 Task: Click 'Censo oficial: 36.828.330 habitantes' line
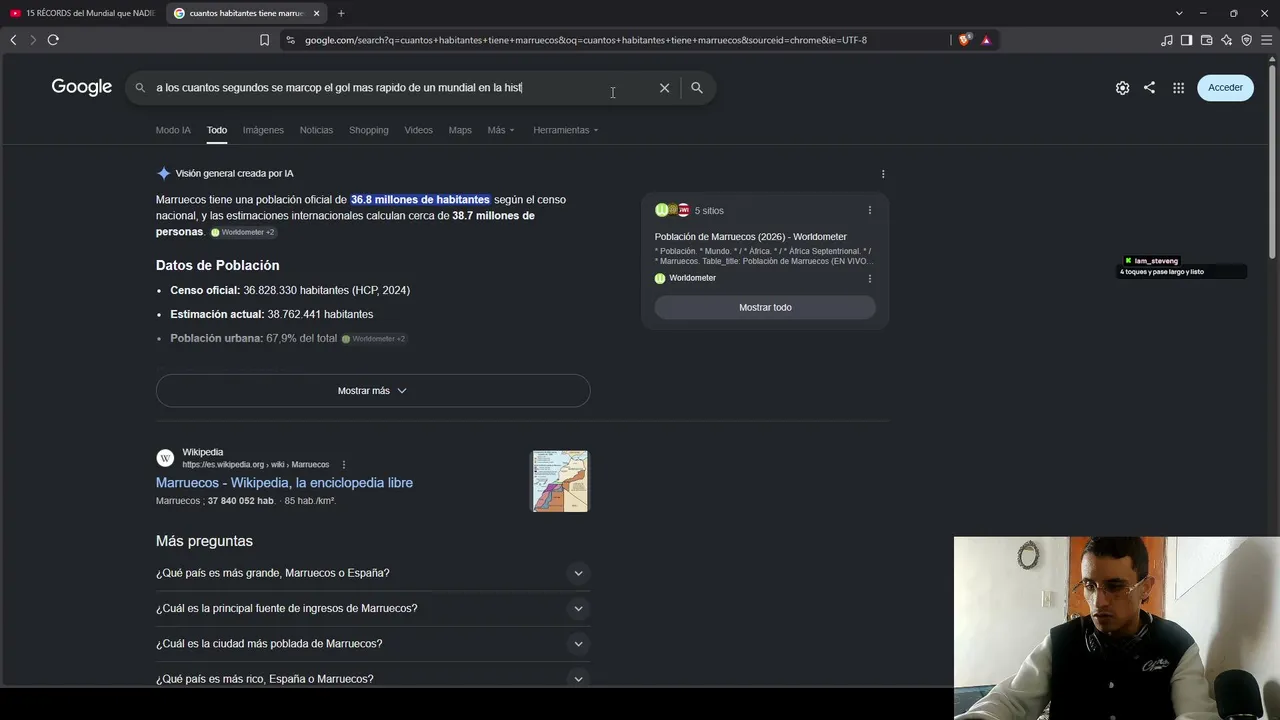point(290,290)
